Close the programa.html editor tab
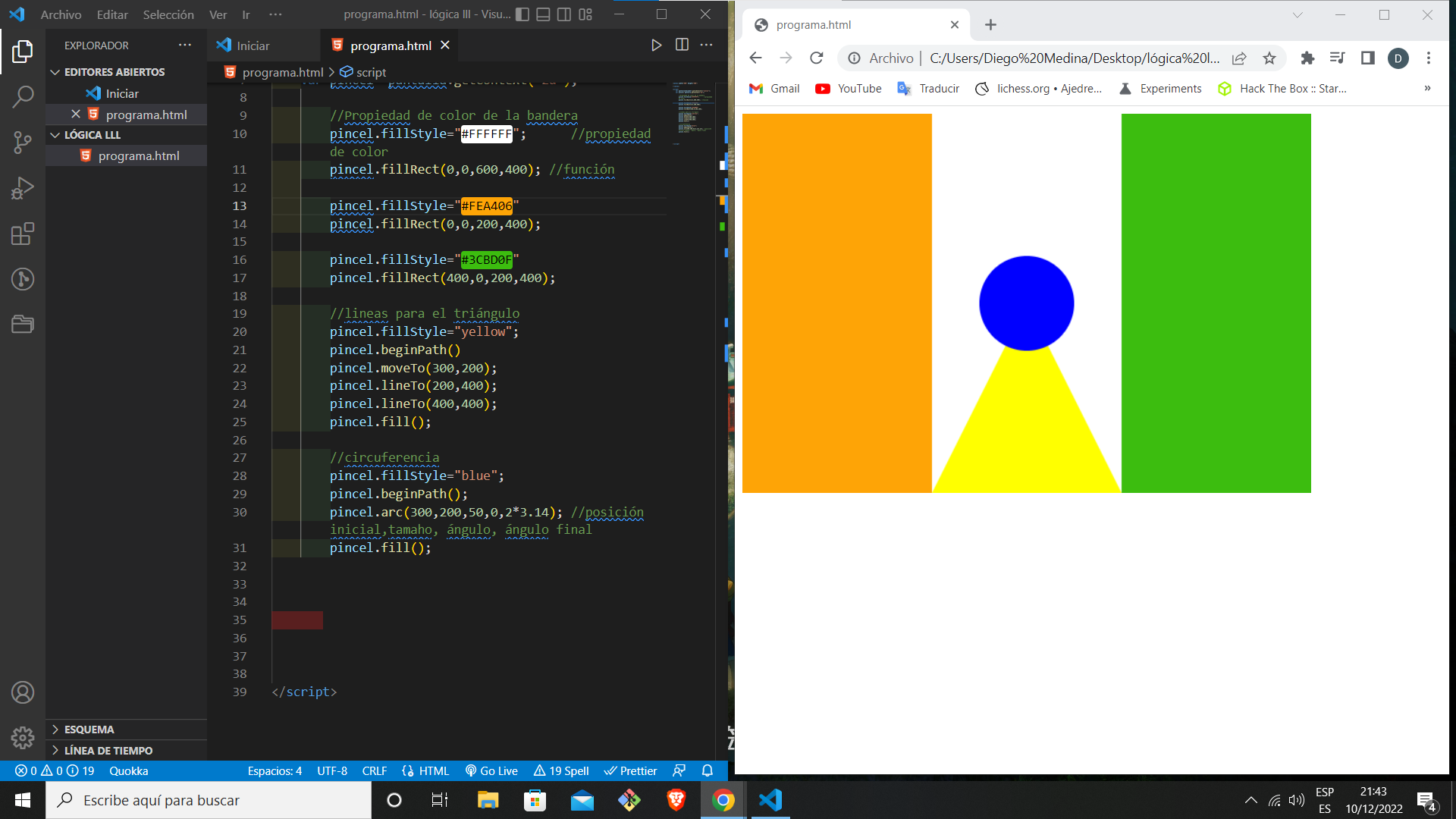 (x=445, y=45)
